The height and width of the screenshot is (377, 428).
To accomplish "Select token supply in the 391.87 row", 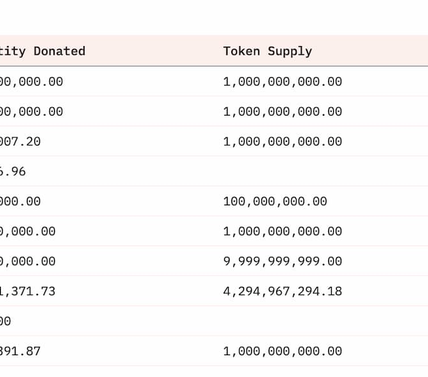I will coord(283,351).
